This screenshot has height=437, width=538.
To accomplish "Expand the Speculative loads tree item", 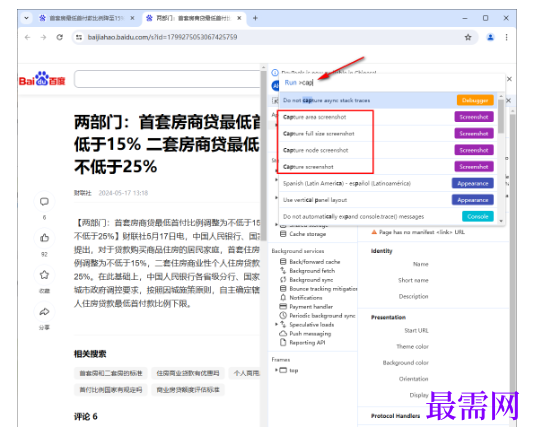I will pyautogui.click(x=276, y=324).
